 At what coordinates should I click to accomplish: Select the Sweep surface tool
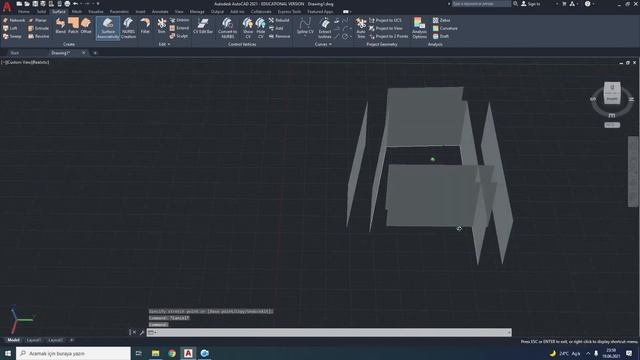(12, 36)
